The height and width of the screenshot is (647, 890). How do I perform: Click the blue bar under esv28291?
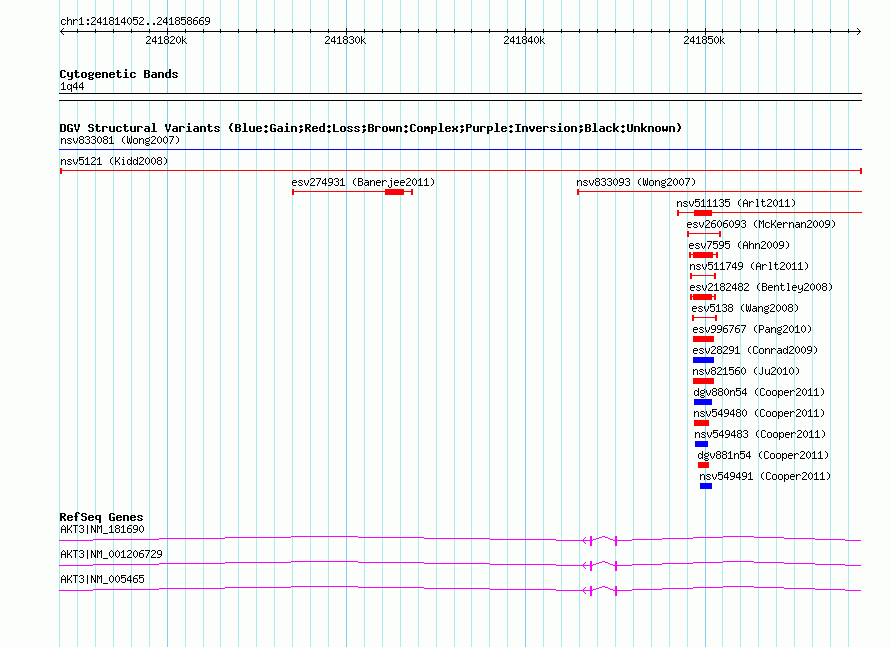coord(703,360)
